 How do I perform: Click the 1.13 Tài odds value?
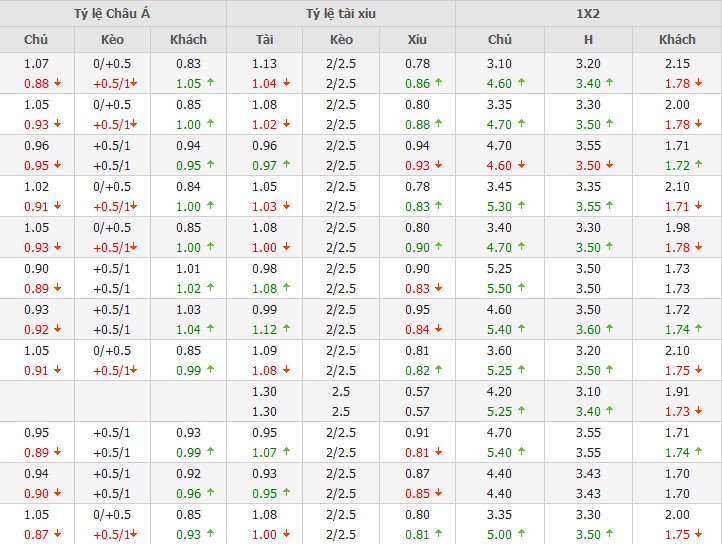265,64
